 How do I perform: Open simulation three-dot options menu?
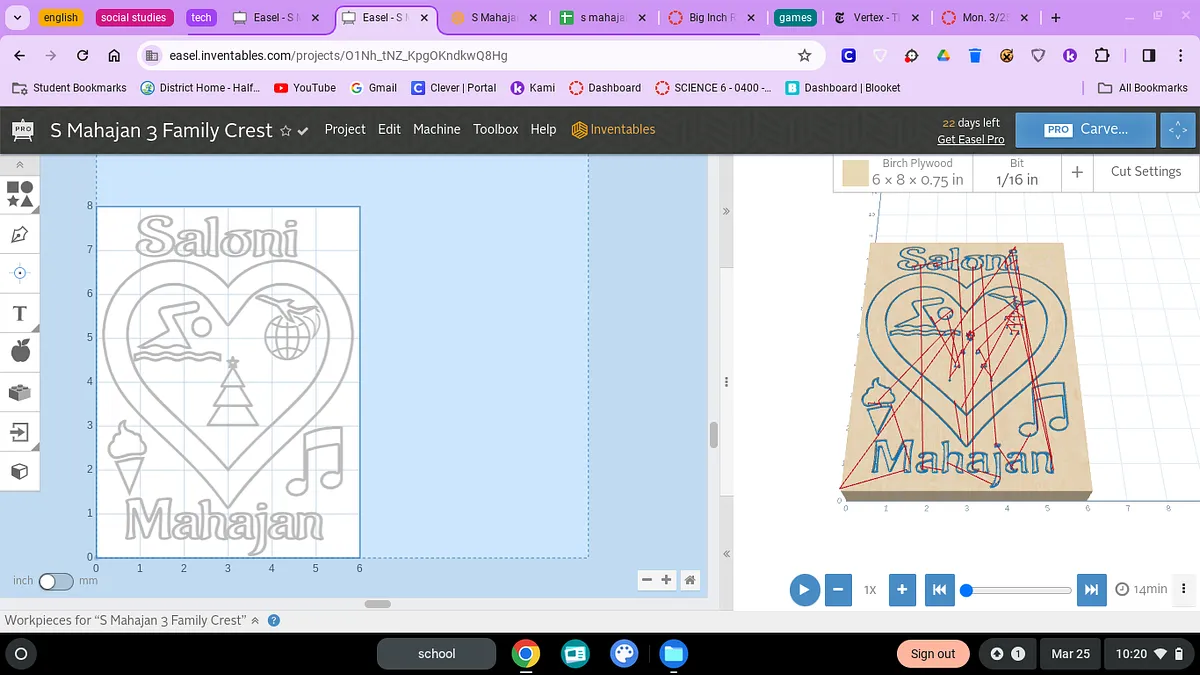click(1184, 589)
